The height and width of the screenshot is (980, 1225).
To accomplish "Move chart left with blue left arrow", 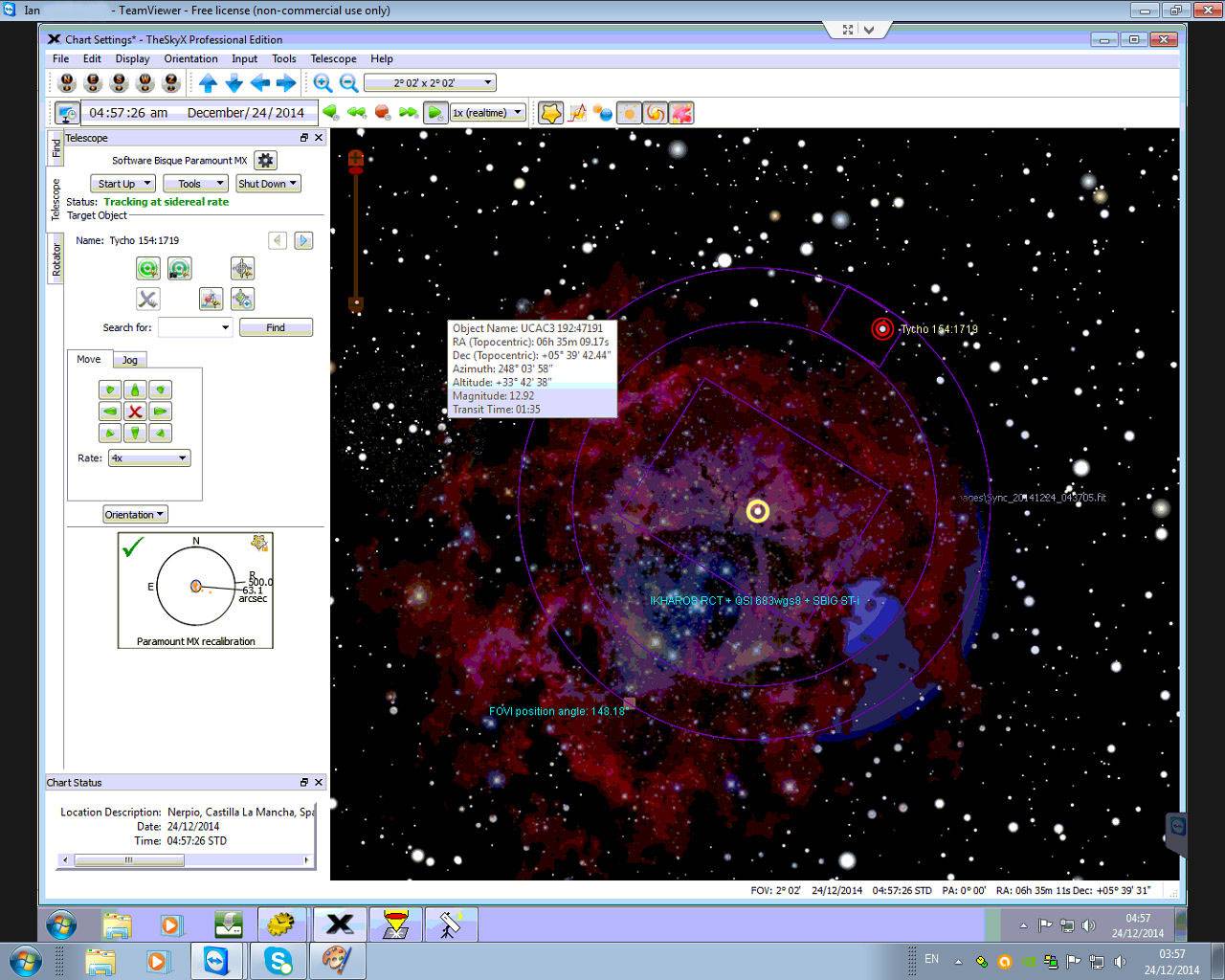I will click(259, 83).
